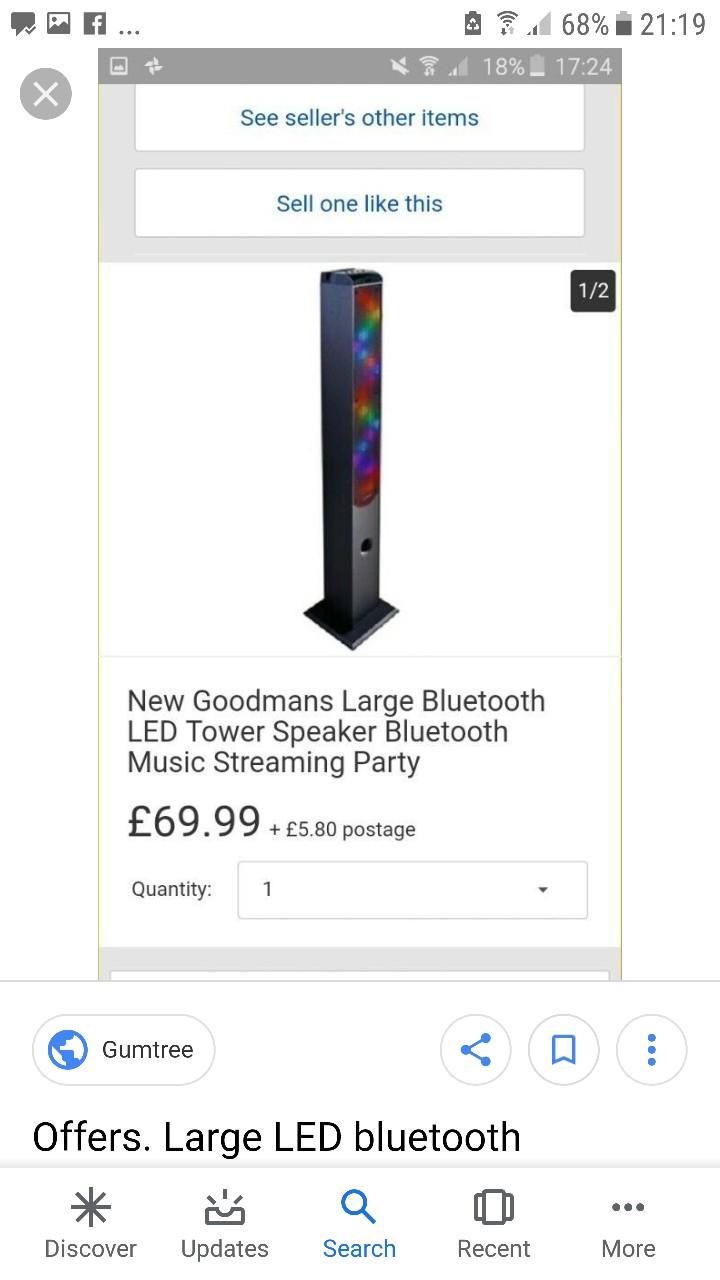720x1280 pixels.
Task: Open the Offers Large LED bluetooth title
Action: coord(277,1137)
